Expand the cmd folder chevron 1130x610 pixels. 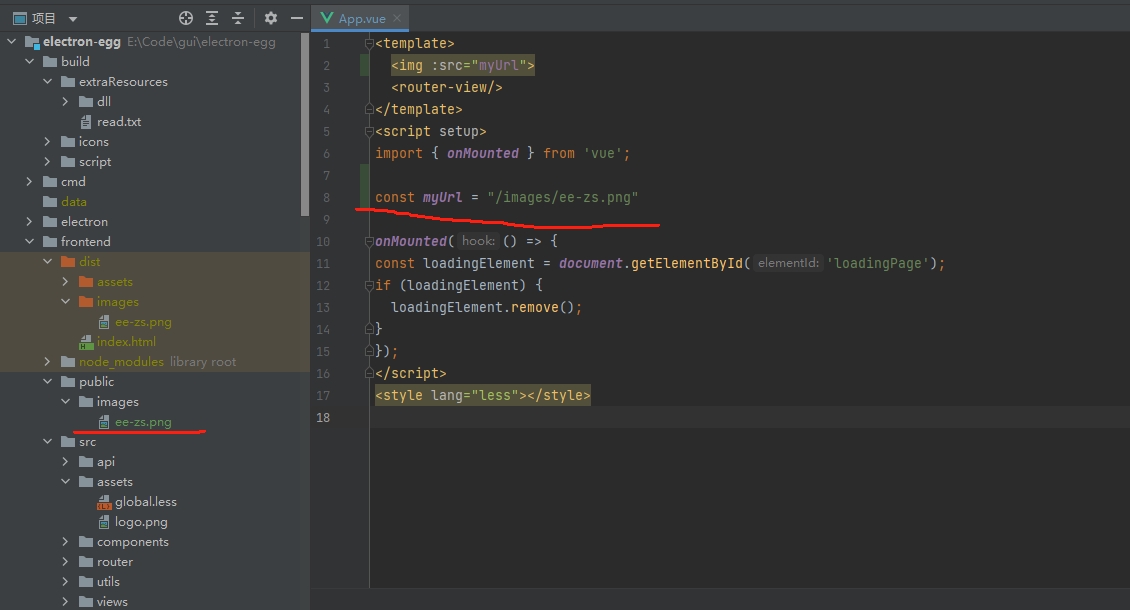pyautogui.click(x=30, y=182)
